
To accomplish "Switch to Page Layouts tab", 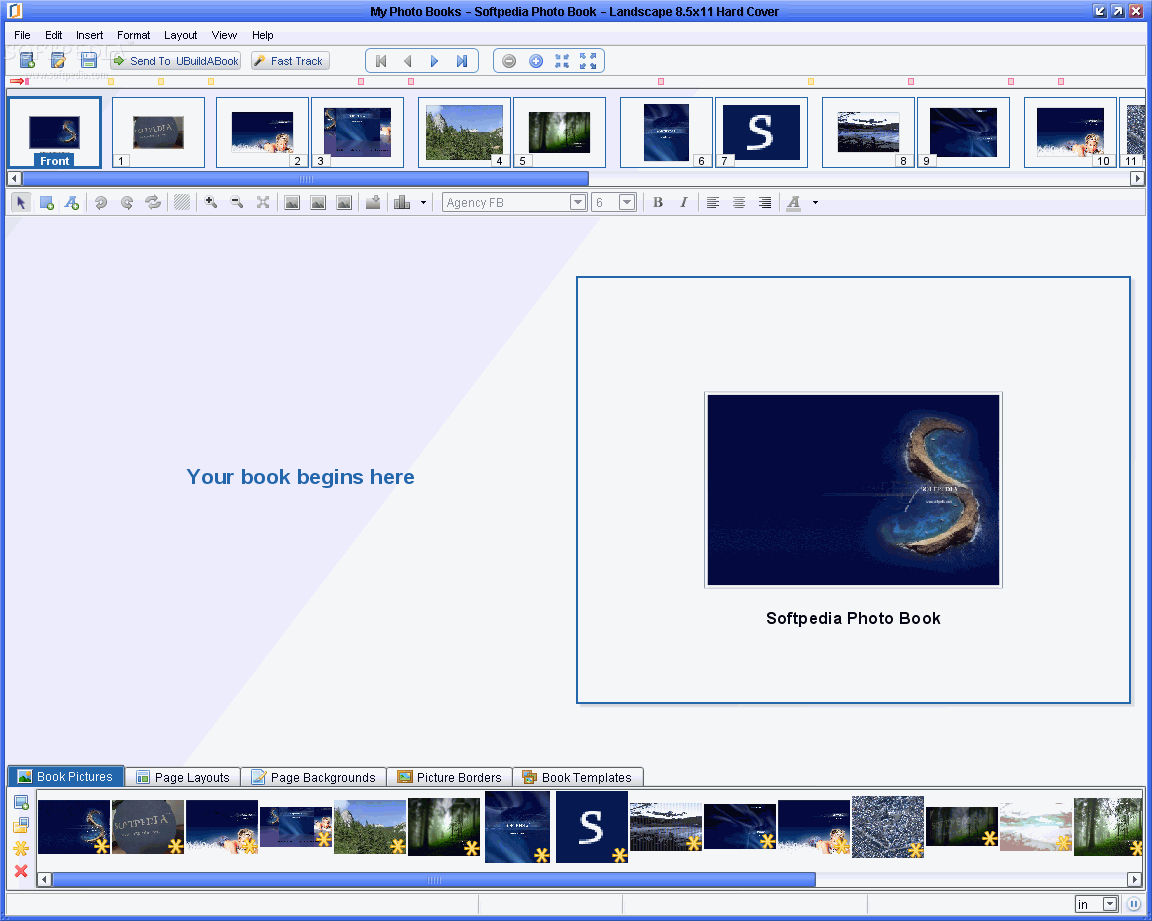I will tap(183, 777).
